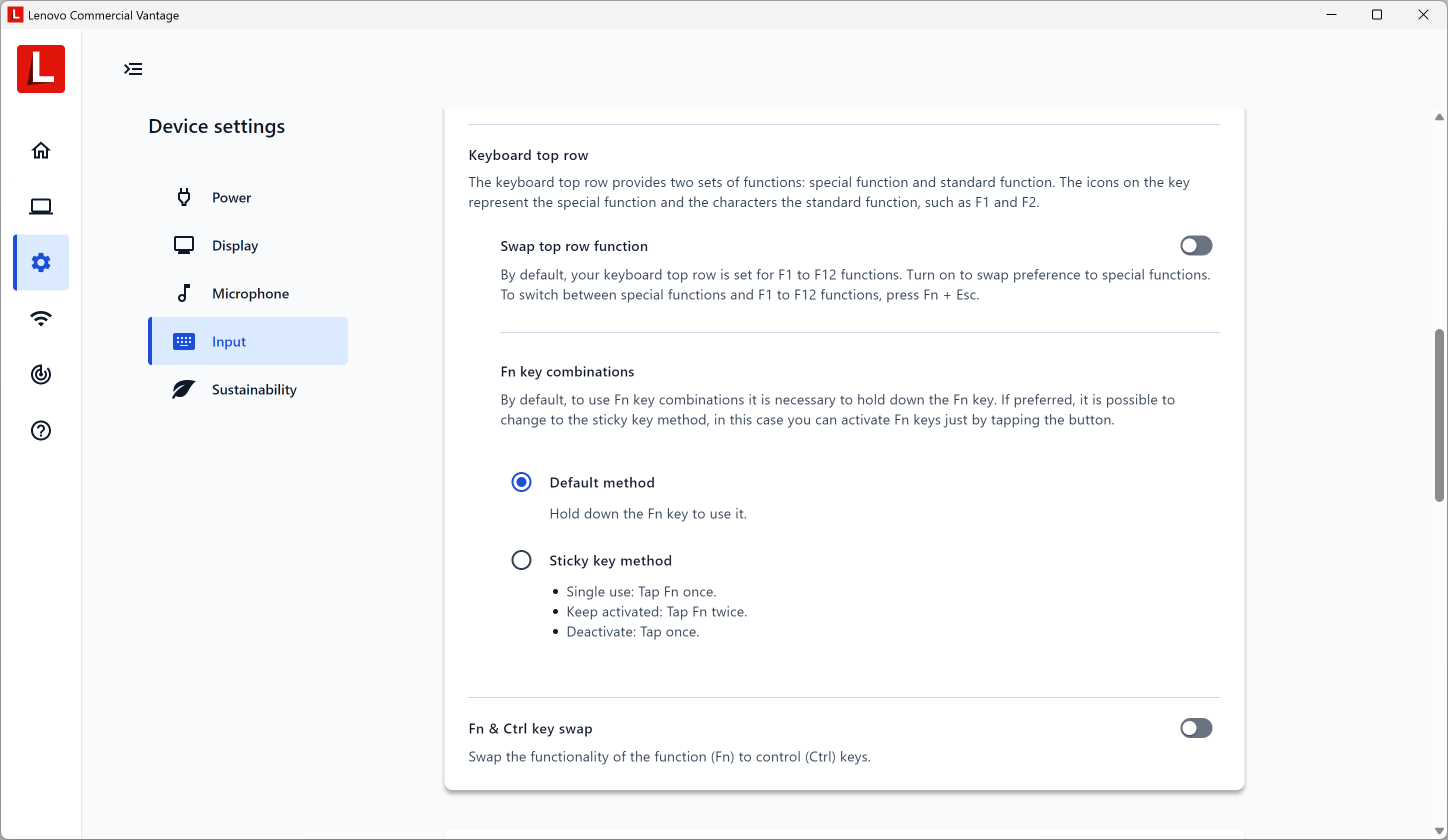1448x840 pixels.
Task: Click the scroll up arrow at top right
Action: coord(1439,117)
